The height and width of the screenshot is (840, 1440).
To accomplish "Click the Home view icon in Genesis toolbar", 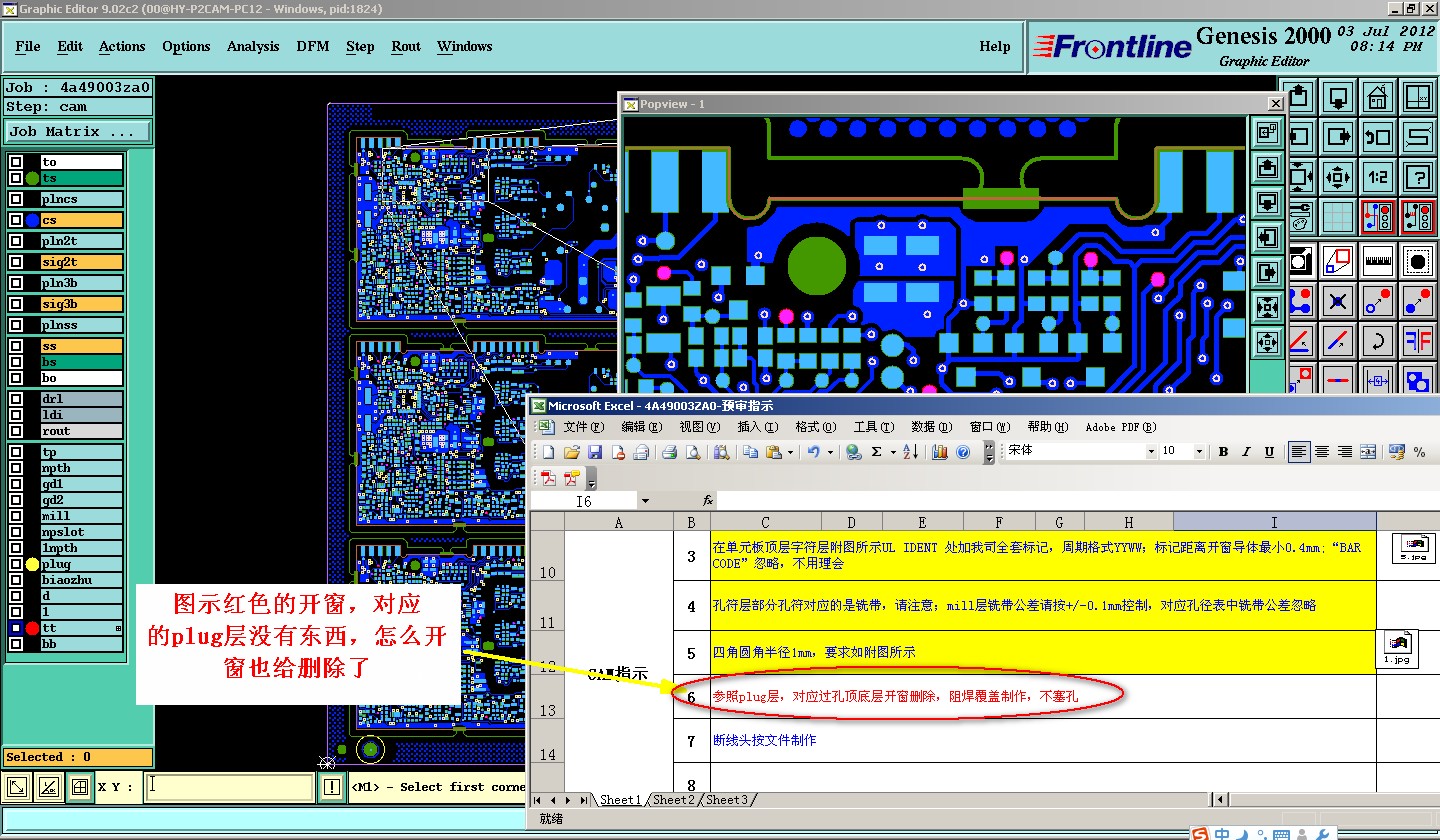I will (1378, 97).
